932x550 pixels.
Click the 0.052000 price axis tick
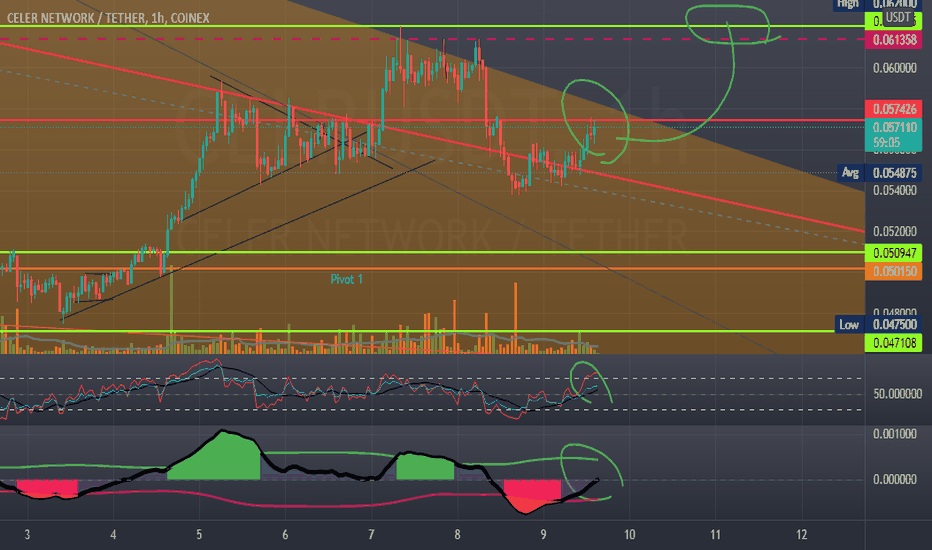(895, 231)
